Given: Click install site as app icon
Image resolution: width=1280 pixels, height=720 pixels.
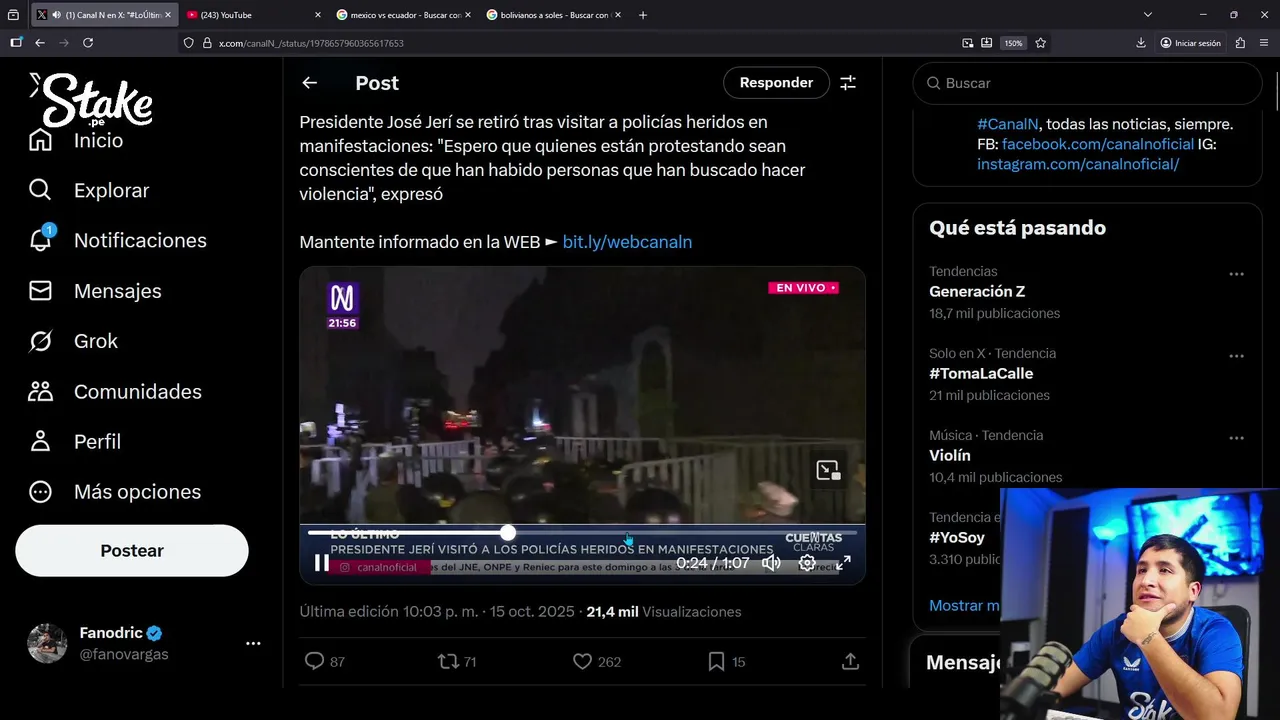Looking at the screenshot, I should tap(987, 43).
